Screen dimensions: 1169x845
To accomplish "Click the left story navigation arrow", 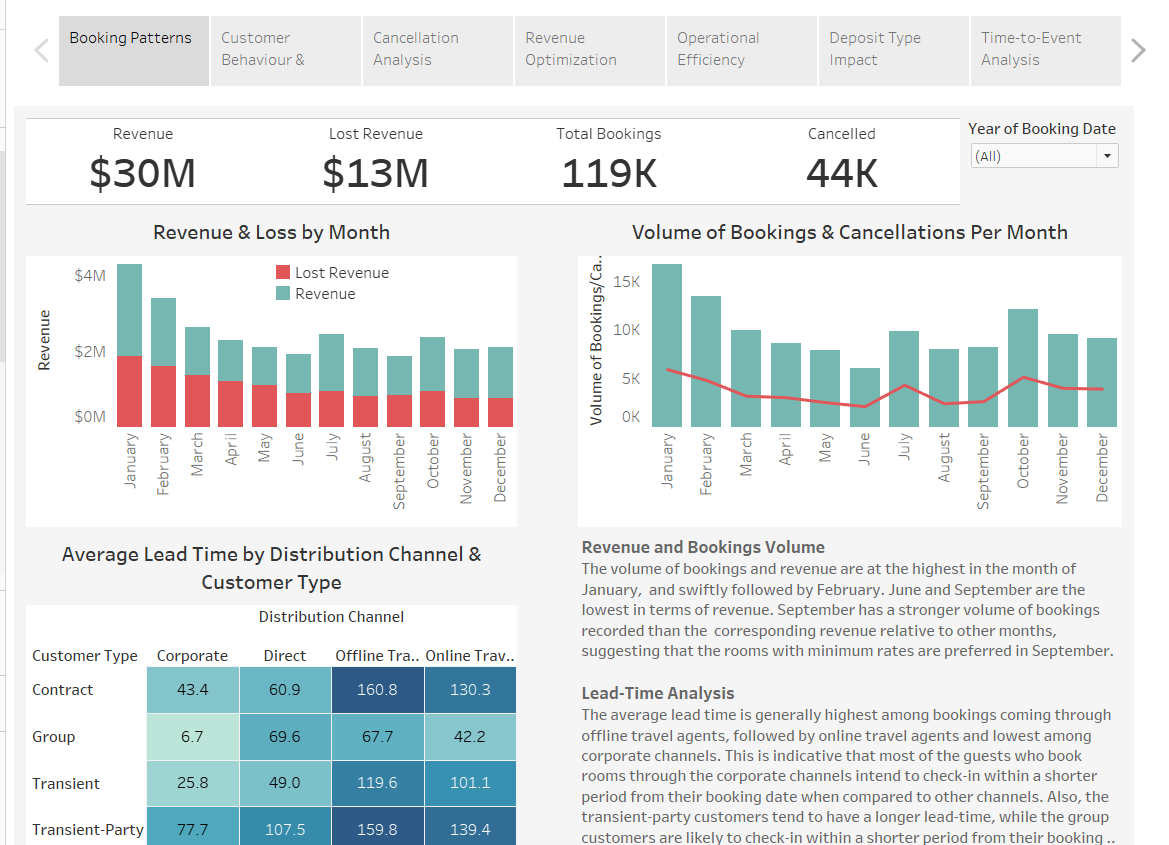I will pos(41,50).
